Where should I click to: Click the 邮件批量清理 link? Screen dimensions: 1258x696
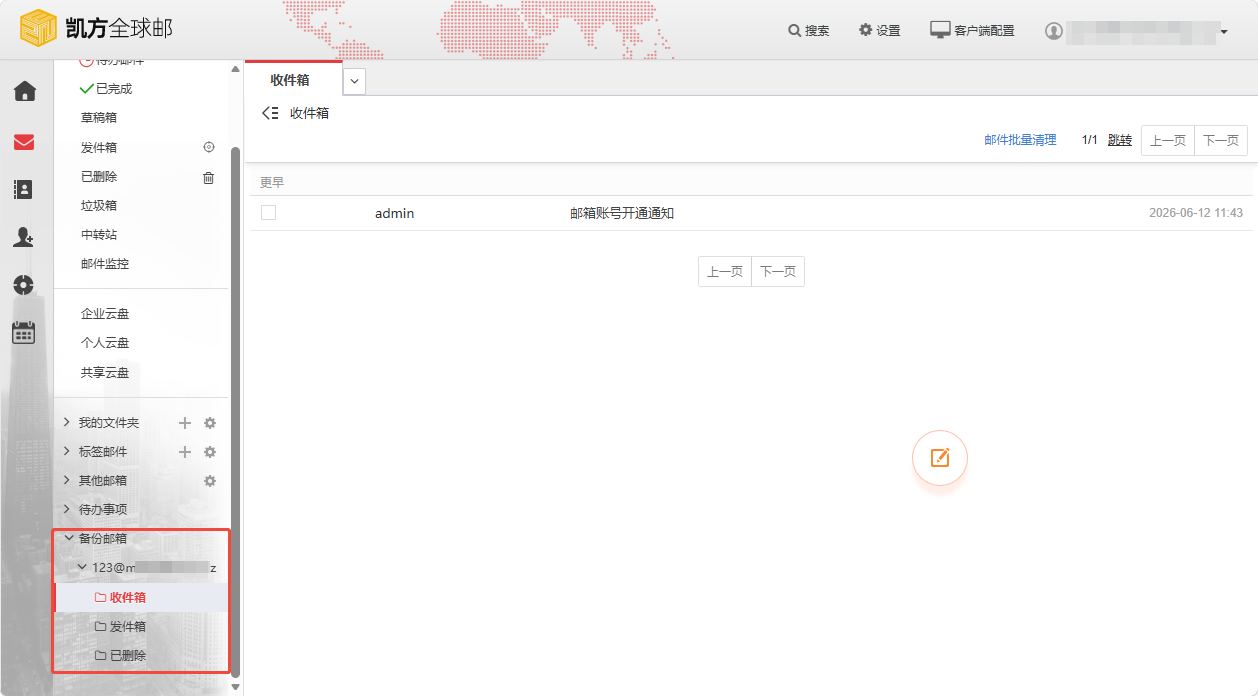1020,140
